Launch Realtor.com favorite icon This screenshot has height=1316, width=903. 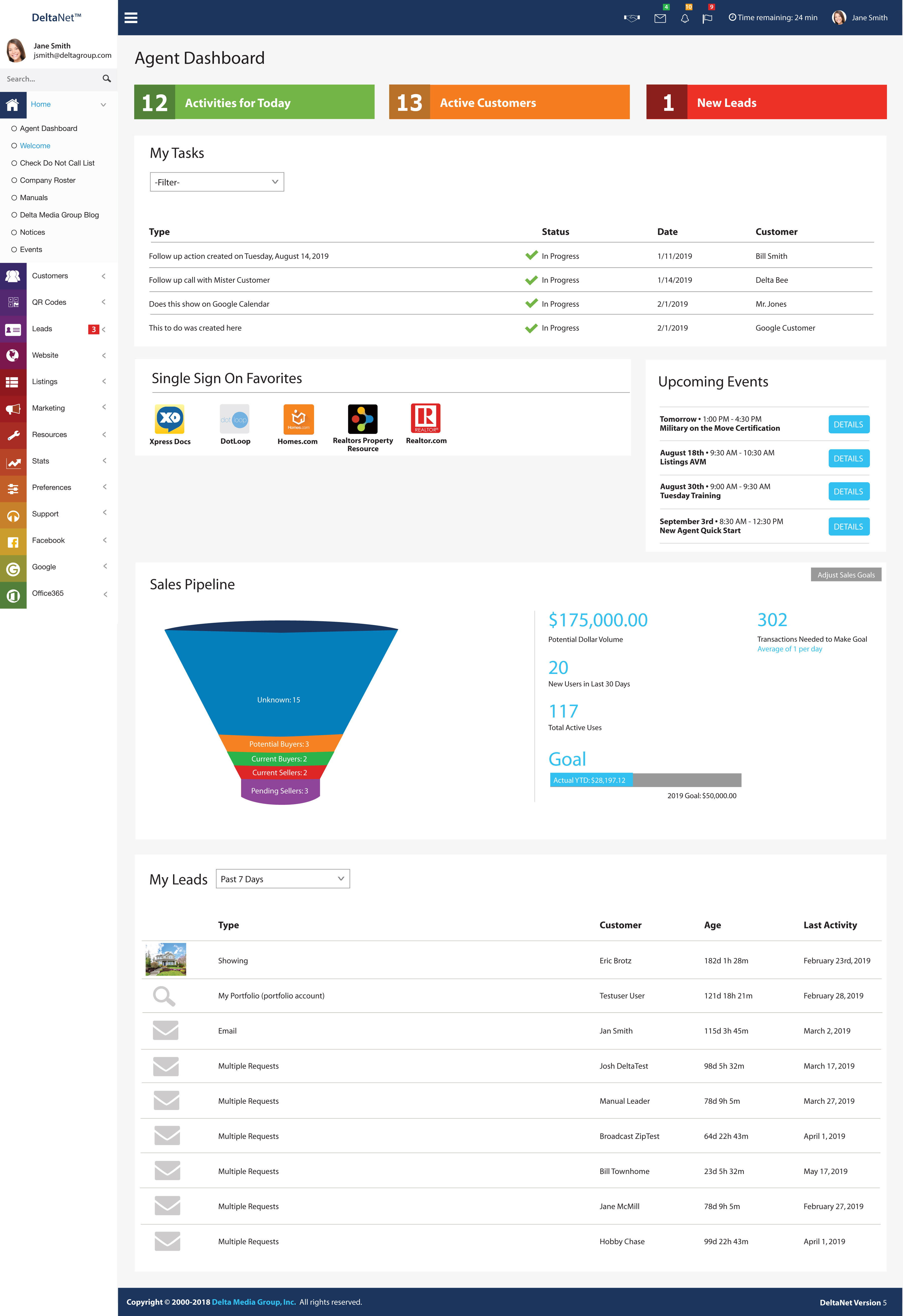426,419
